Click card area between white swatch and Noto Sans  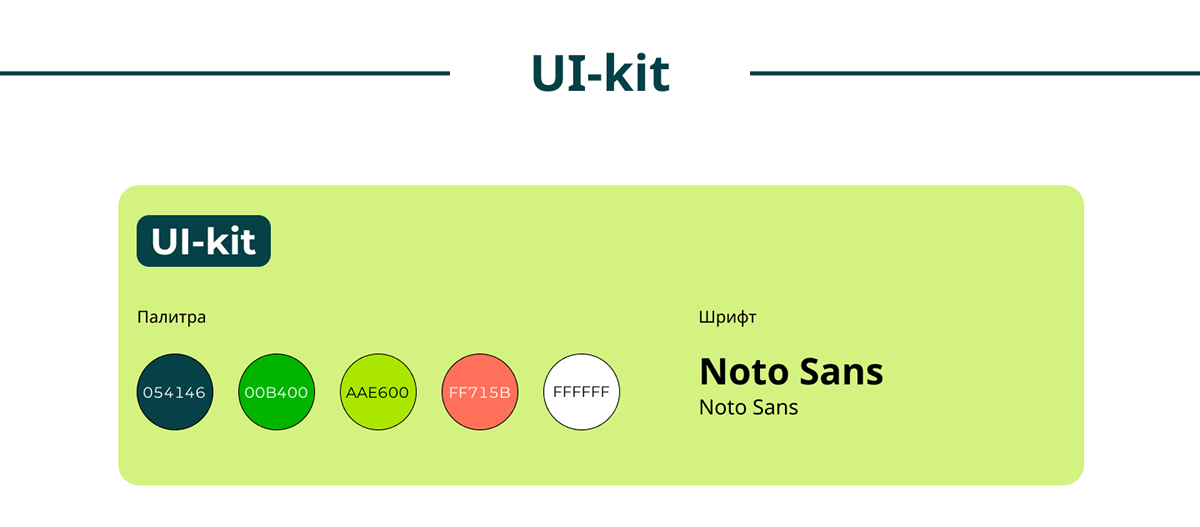pos(660,392)
